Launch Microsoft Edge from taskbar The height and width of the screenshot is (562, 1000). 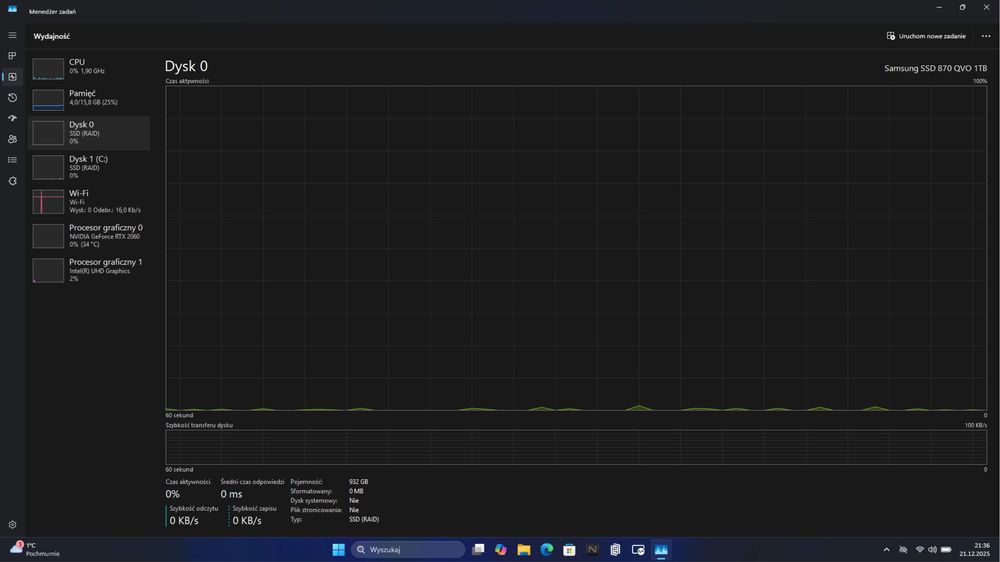click(547, 549)
